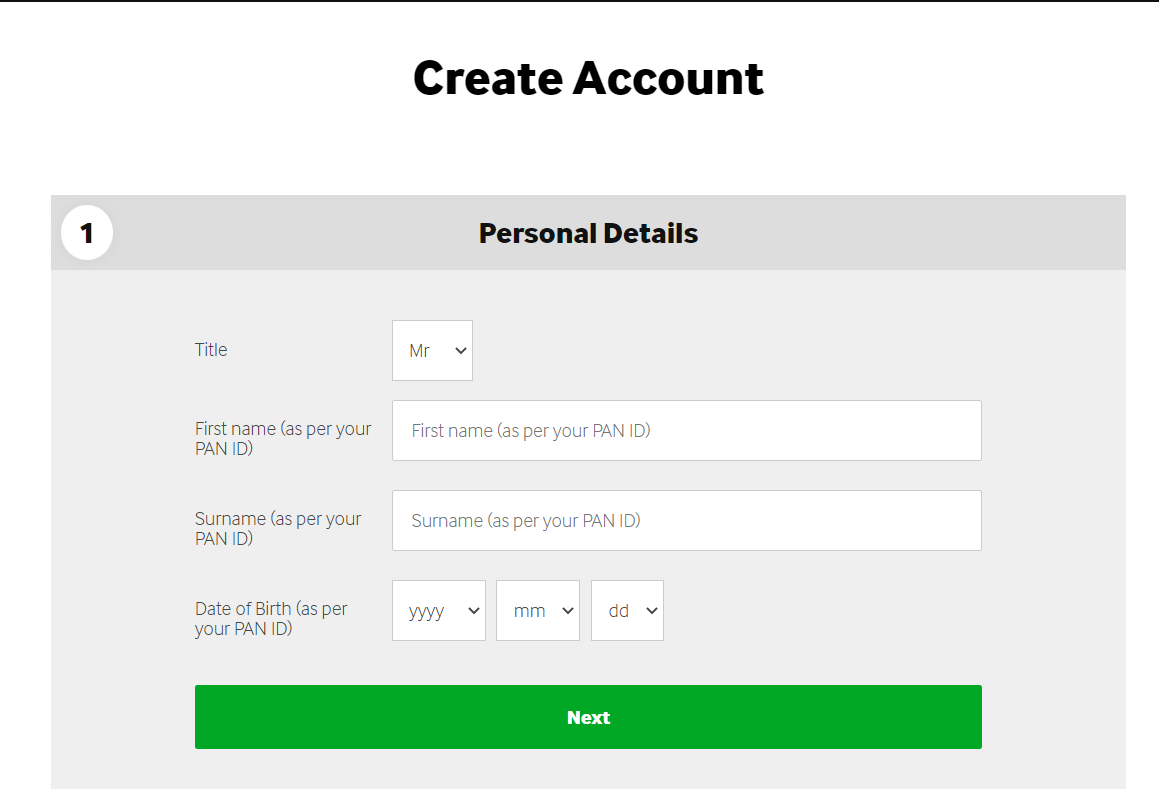Click the arrow beside the dd field
1159x800 pixels.
[652, 610]
